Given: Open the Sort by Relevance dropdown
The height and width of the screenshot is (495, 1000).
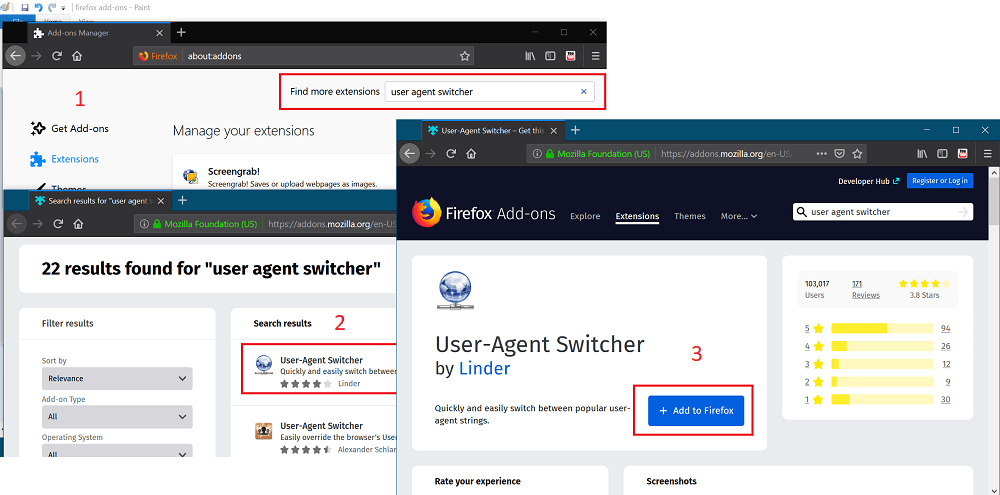Looking at the screenshot, I should click(117, 378).
